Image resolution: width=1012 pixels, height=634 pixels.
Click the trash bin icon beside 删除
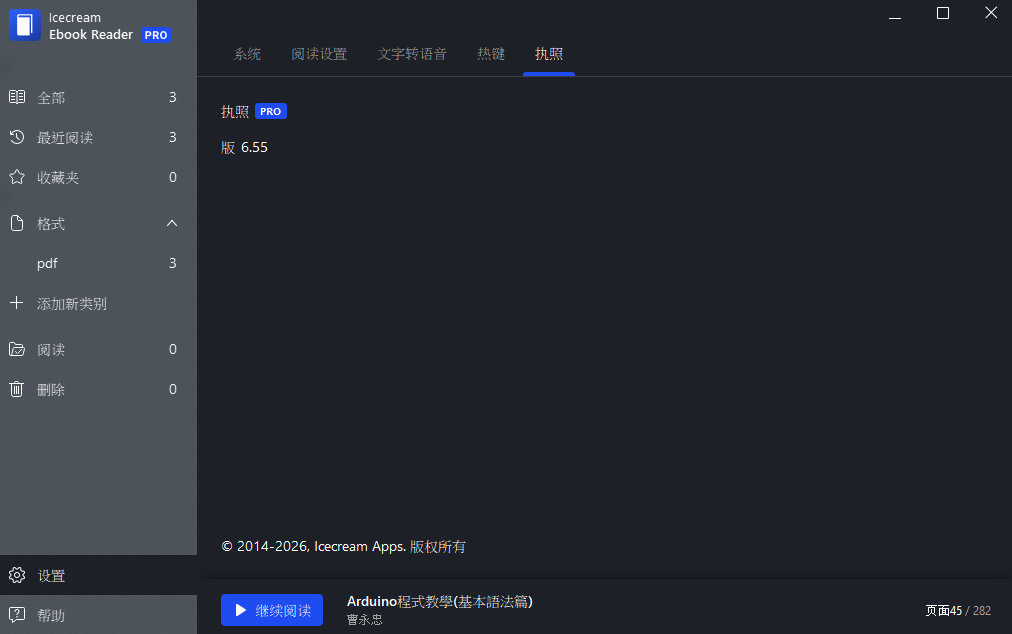coord(17,389)
